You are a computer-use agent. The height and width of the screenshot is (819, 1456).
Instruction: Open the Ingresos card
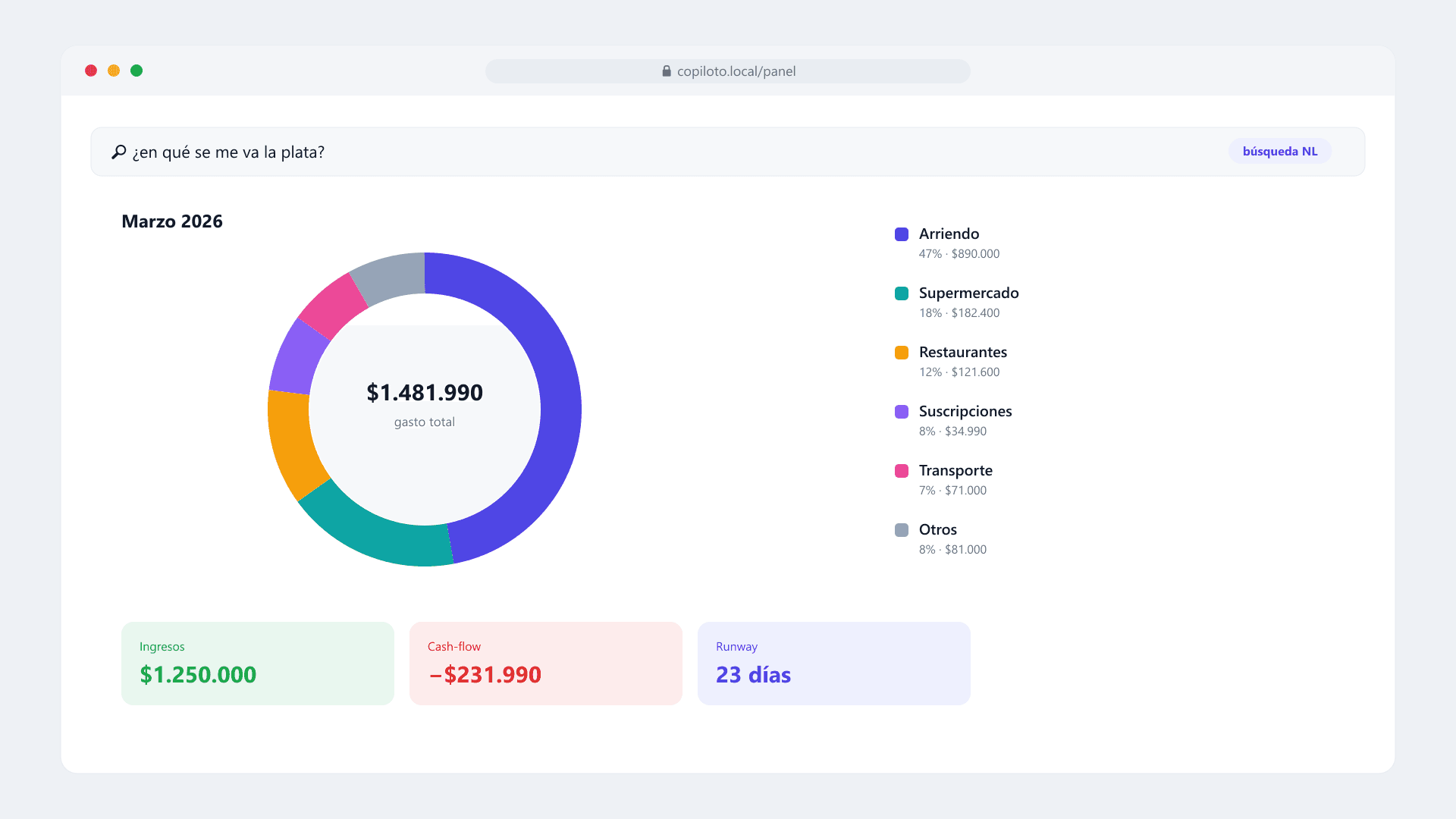(x=258, y=664)
